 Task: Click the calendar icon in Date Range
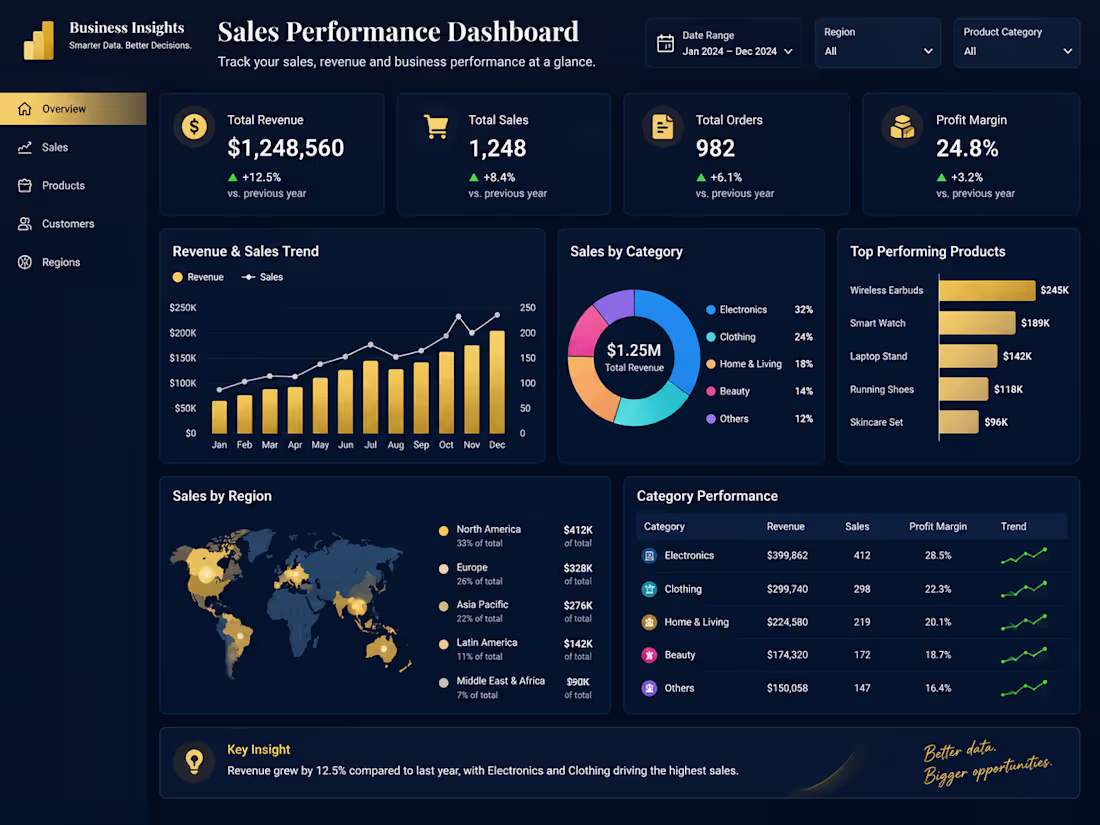(x=665, y=43)
